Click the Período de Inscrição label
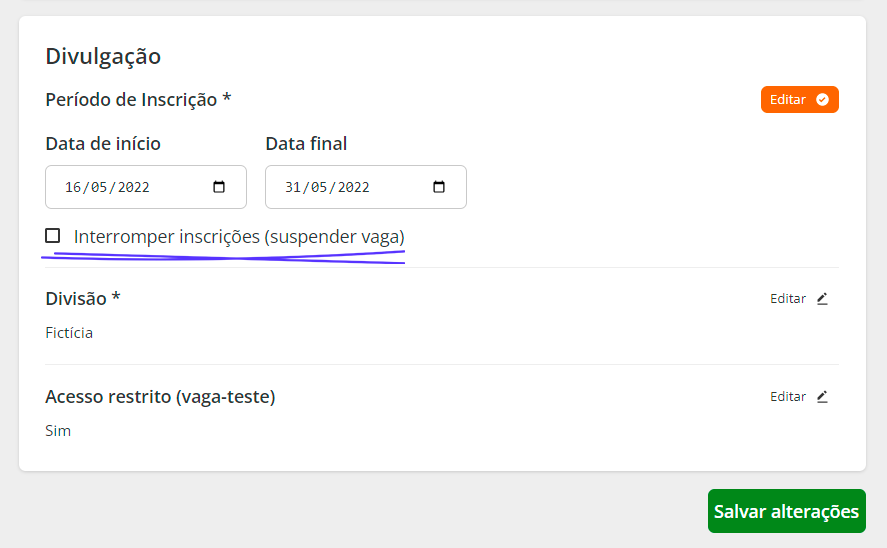Viewport: 887px width, 548px height. tap(138, 100)
